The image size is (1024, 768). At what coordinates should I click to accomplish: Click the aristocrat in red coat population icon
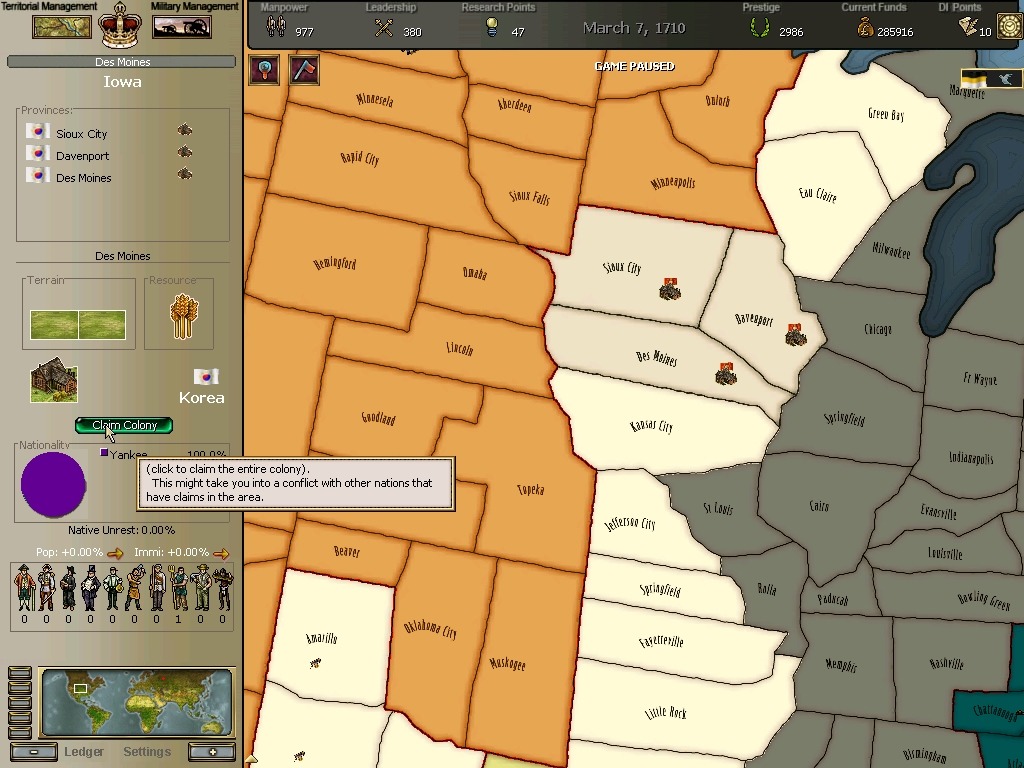(x=24, y=587)
